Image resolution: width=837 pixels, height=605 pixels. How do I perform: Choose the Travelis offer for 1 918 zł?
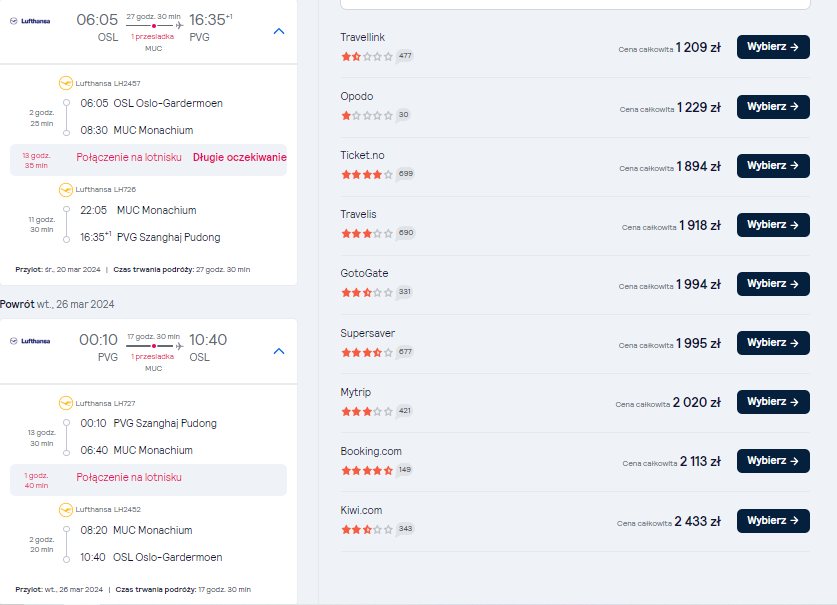pos(773,225)
